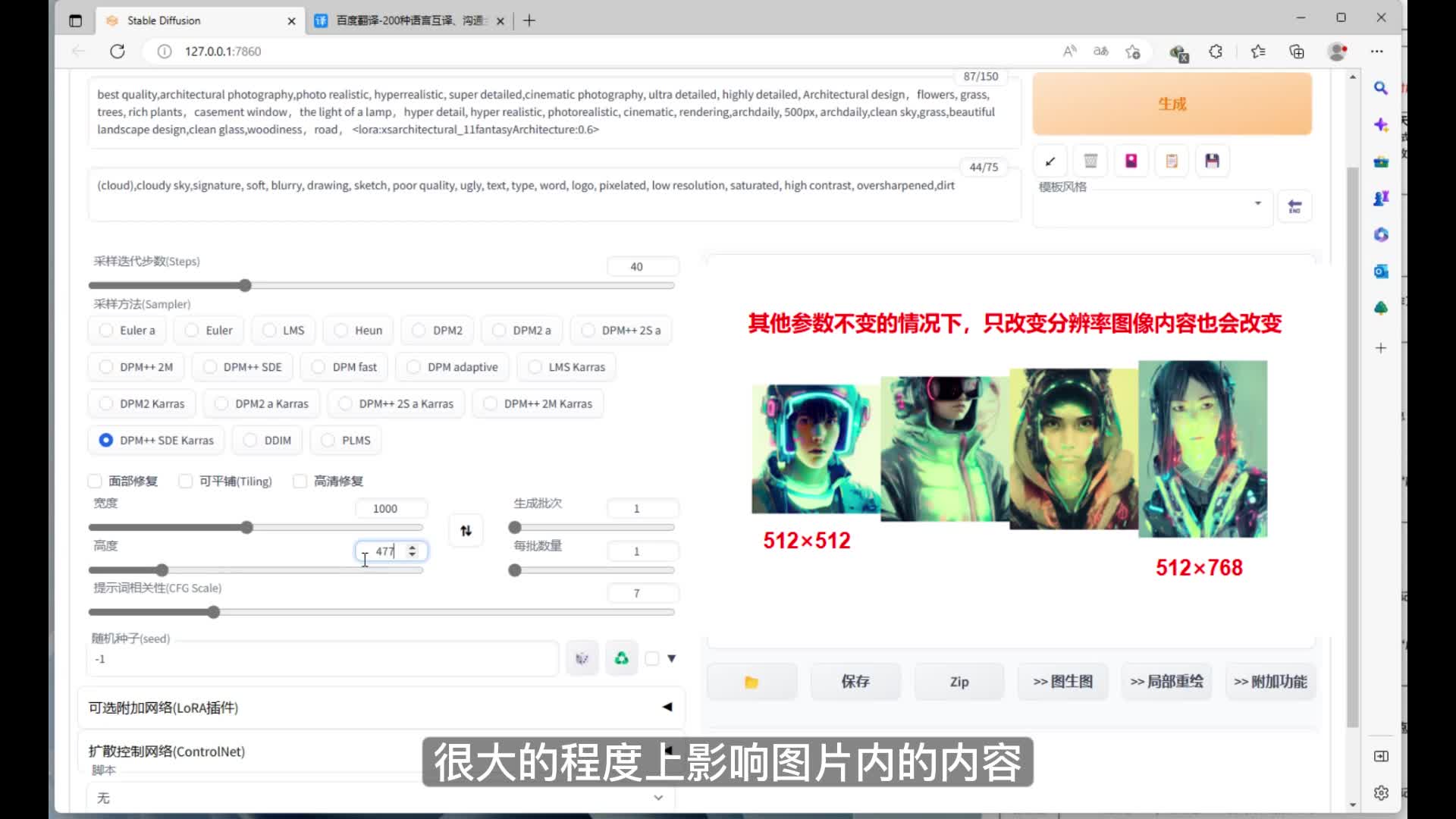Click the arrow icon under Generate button
Screen dimensions: 1456x819
coord(1050,161)
